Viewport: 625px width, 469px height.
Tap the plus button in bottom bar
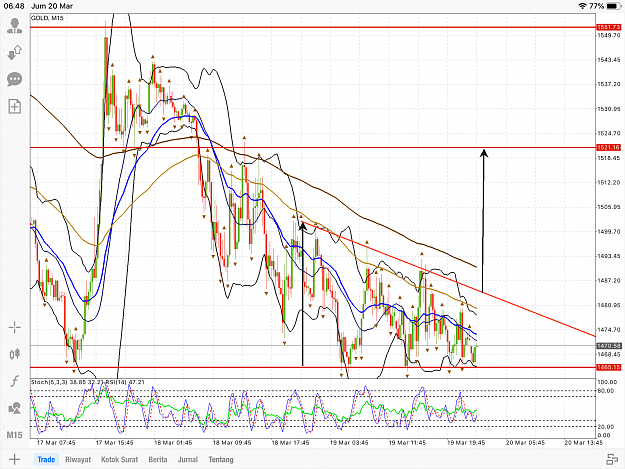[14, 459]
